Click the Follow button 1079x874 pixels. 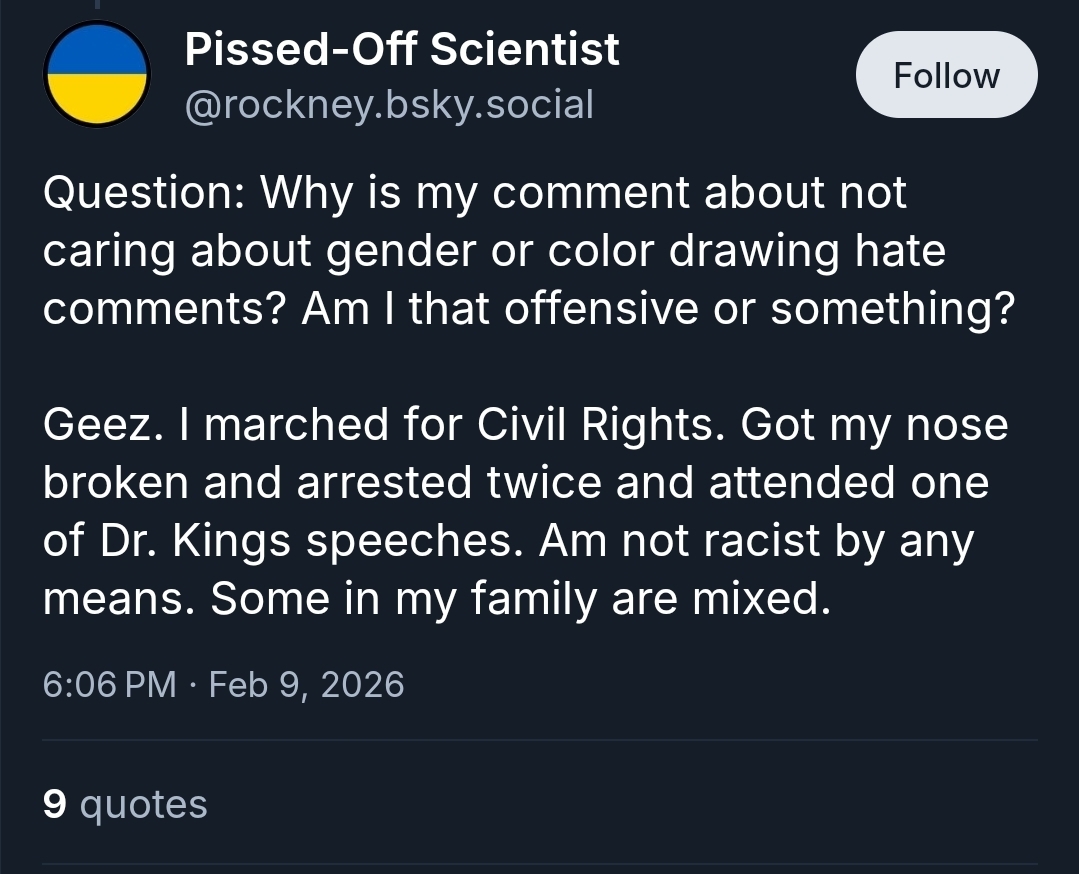(x=946, y=76)
